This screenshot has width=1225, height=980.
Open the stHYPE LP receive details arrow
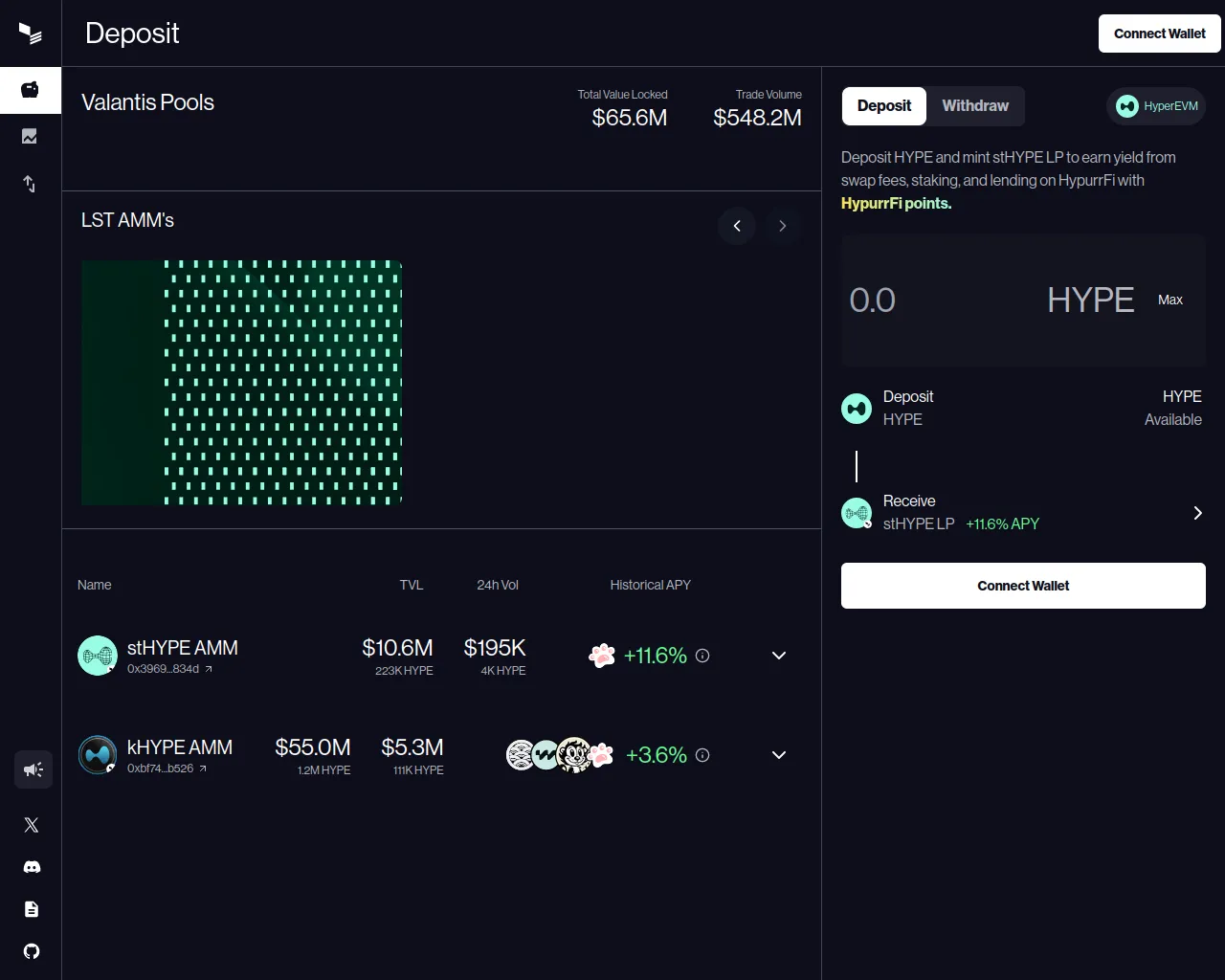pos(1197,513)
